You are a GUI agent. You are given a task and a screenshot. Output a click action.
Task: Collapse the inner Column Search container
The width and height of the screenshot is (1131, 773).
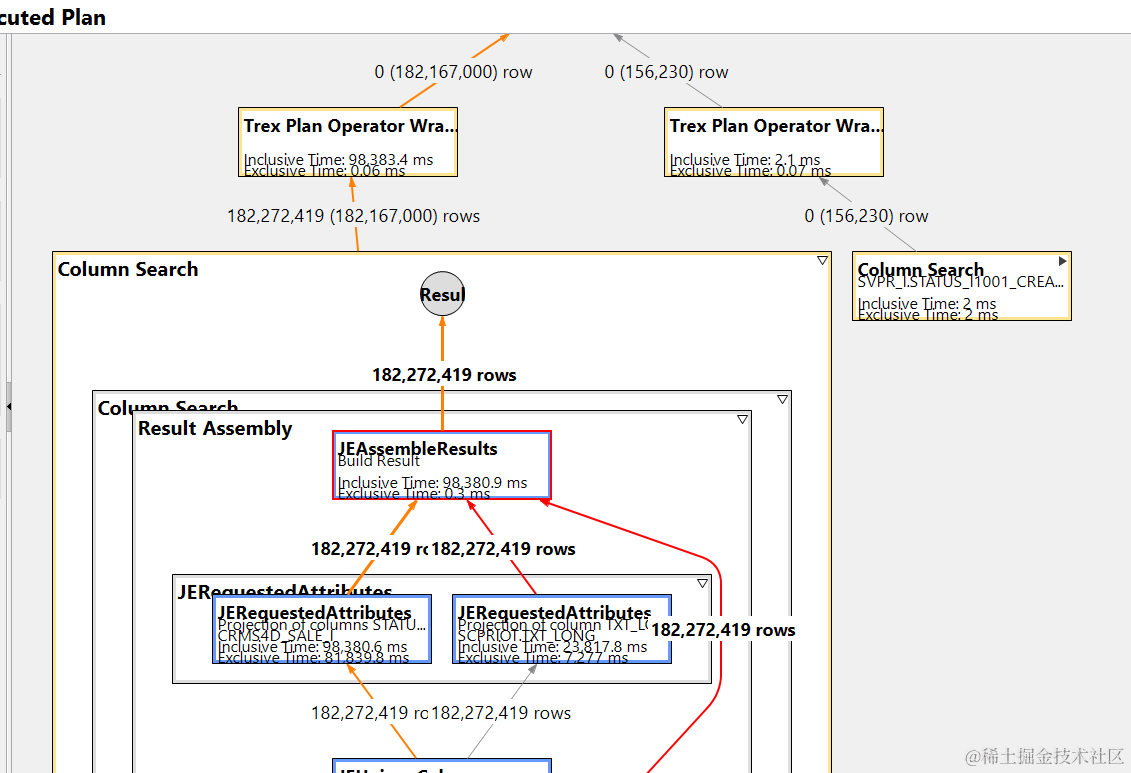(x=782, y=399)
